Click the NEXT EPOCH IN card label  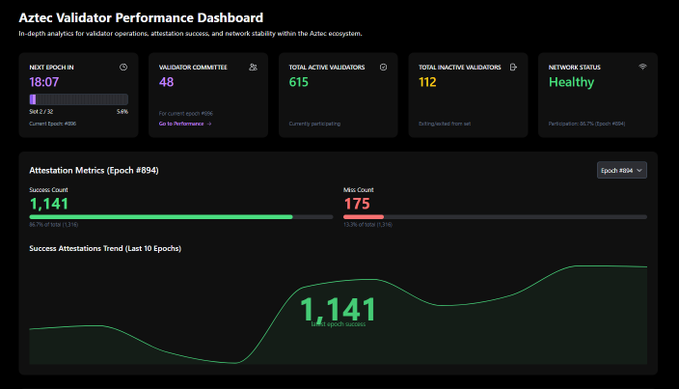(52, 67)
